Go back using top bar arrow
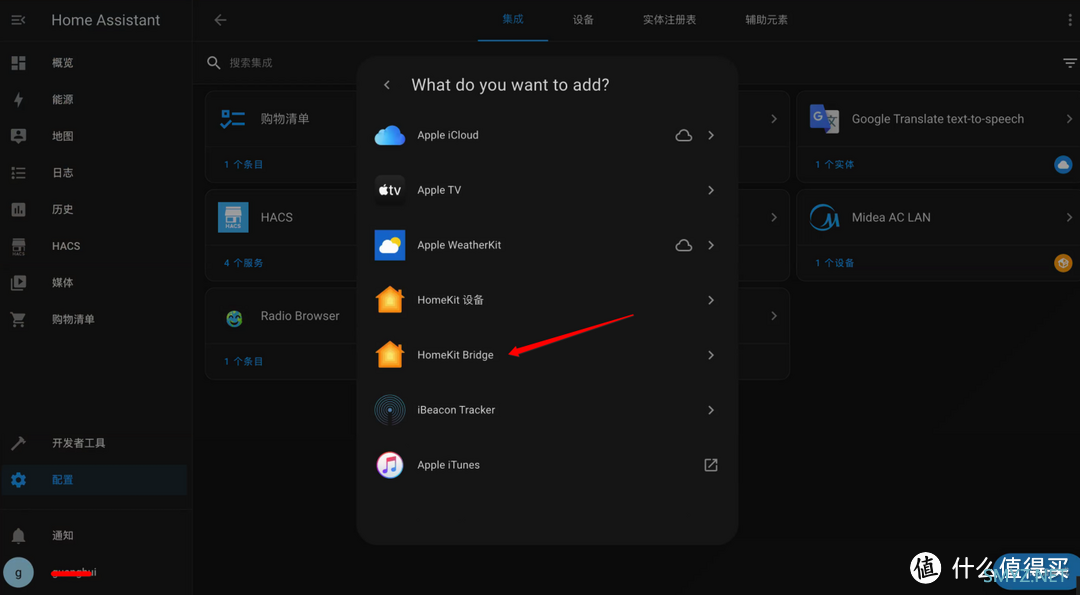 [x=220, y=20]
